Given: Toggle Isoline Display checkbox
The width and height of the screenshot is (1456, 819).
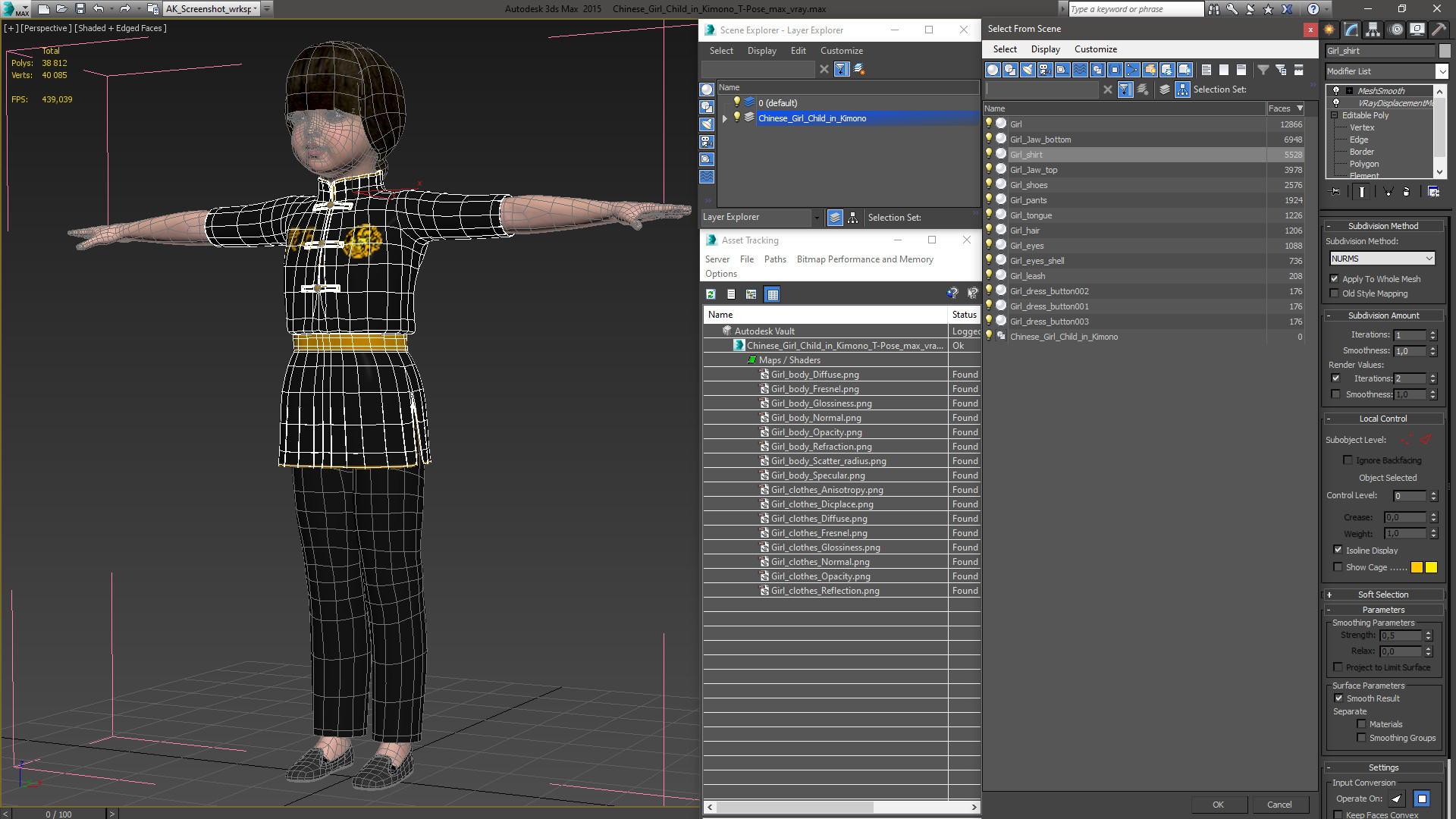Looking at the screenshot, I should [1338, 551].
